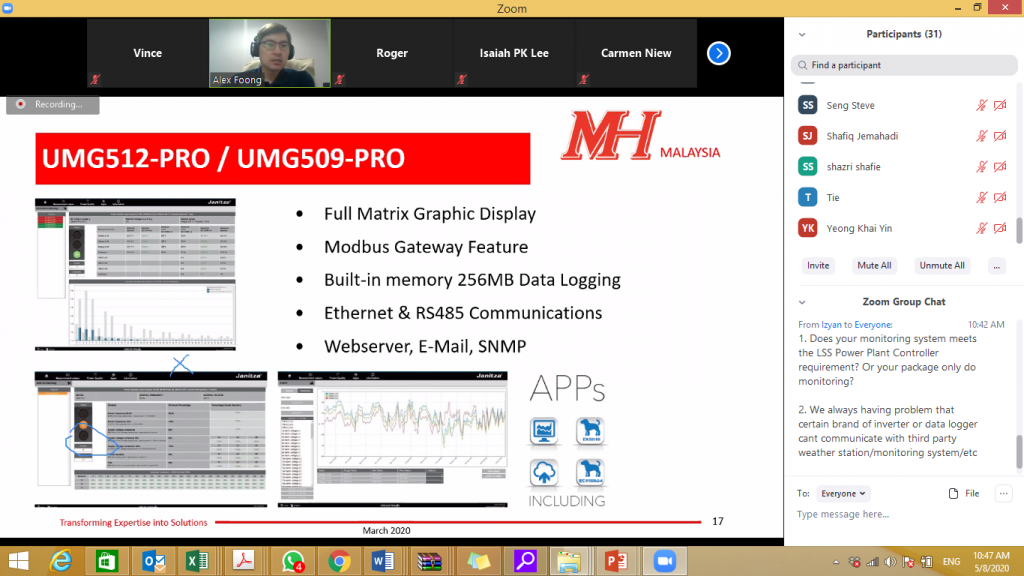Click Mute All button
The image size is (1024, 576).
click(x=874, y=266)
